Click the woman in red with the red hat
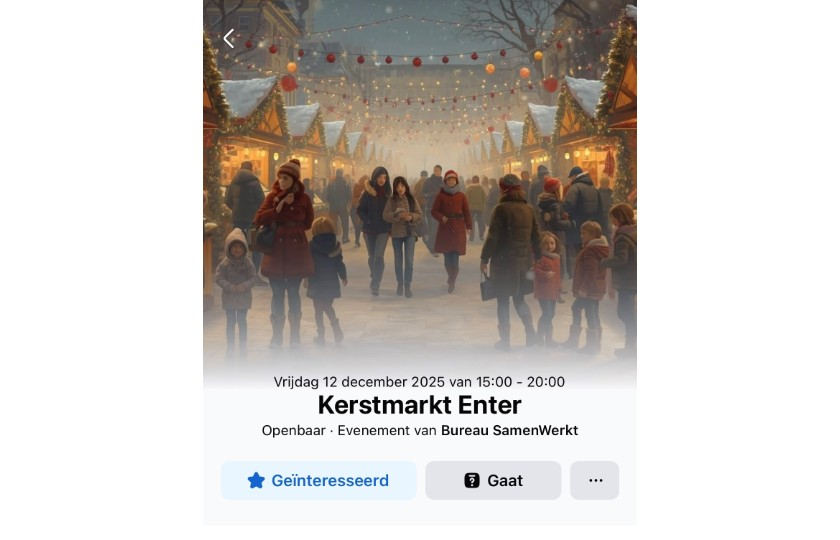 451,228
